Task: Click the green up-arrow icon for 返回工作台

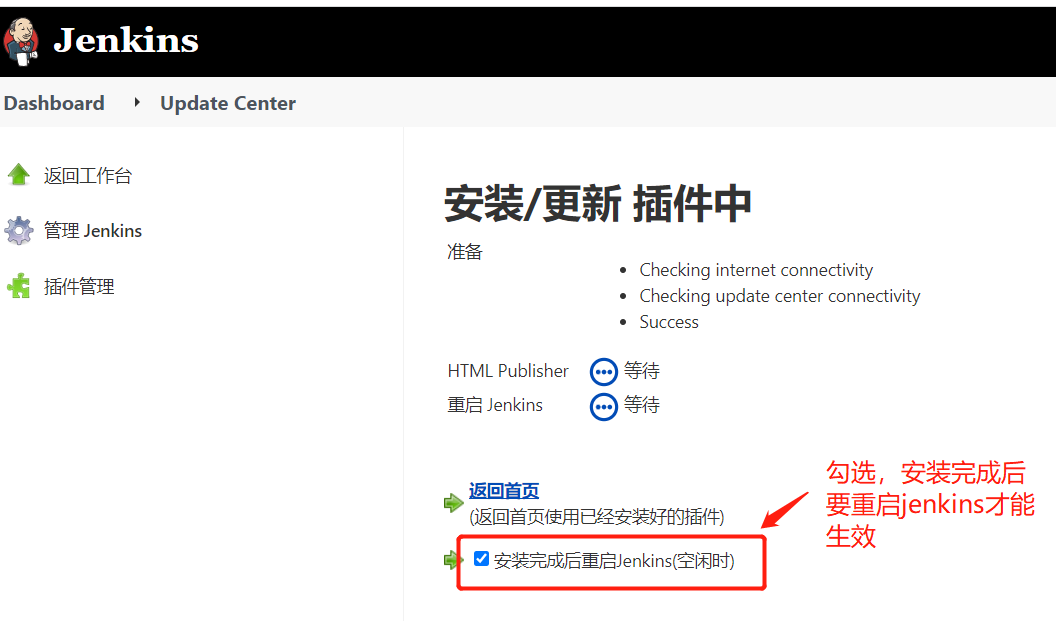Action: click(19, 174)
